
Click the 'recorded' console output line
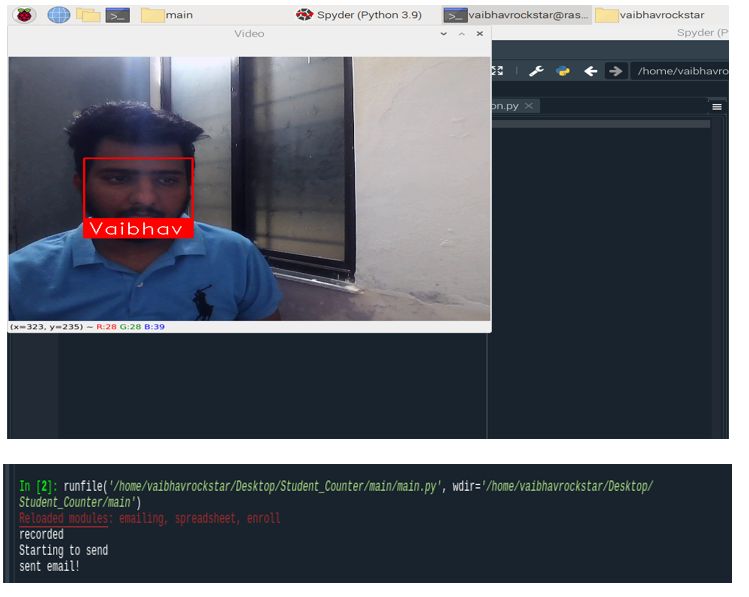pyautogui.click(x=41, y=534)
